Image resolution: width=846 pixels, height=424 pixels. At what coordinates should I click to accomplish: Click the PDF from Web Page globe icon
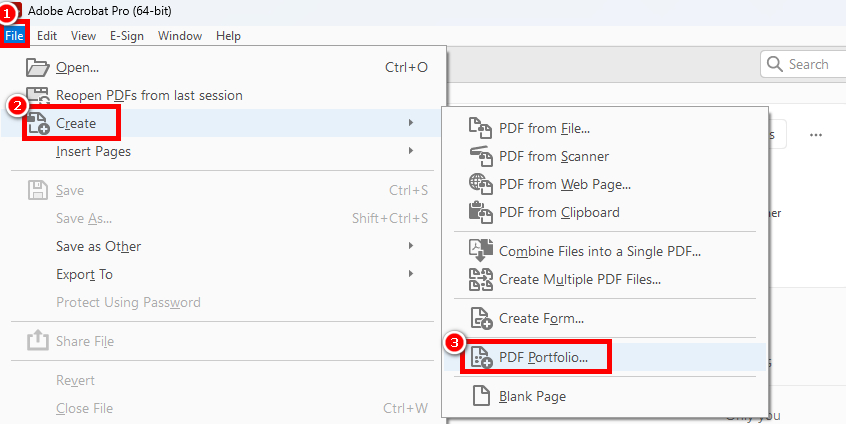(x=481, y=184)
